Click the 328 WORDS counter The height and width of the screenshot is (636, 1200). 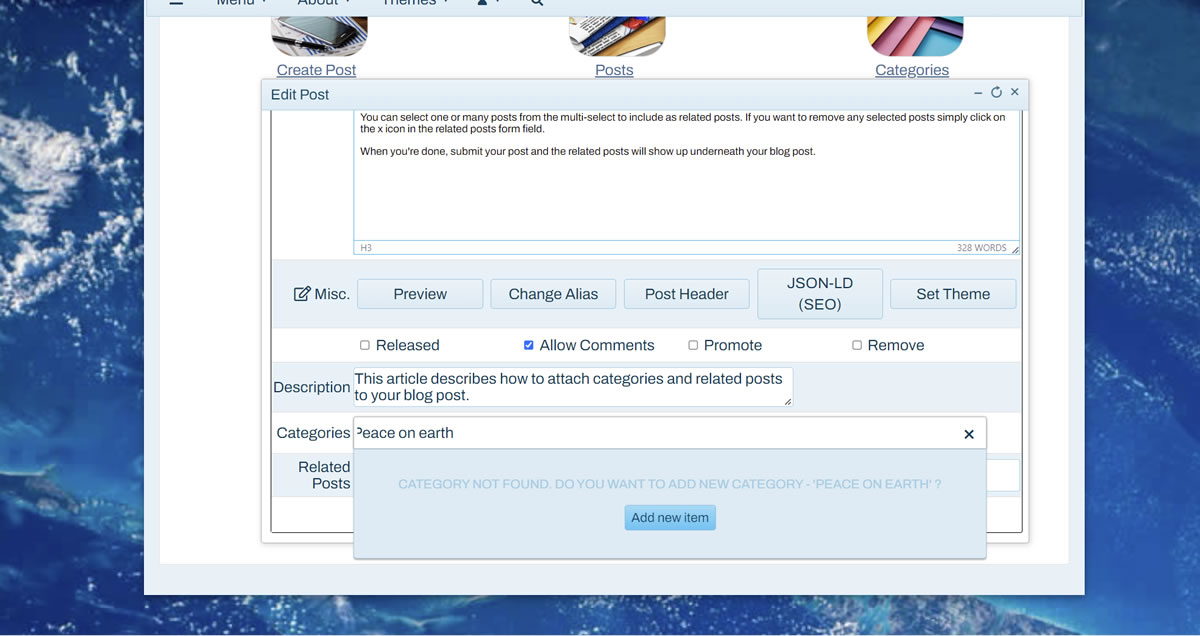point(981,247)
